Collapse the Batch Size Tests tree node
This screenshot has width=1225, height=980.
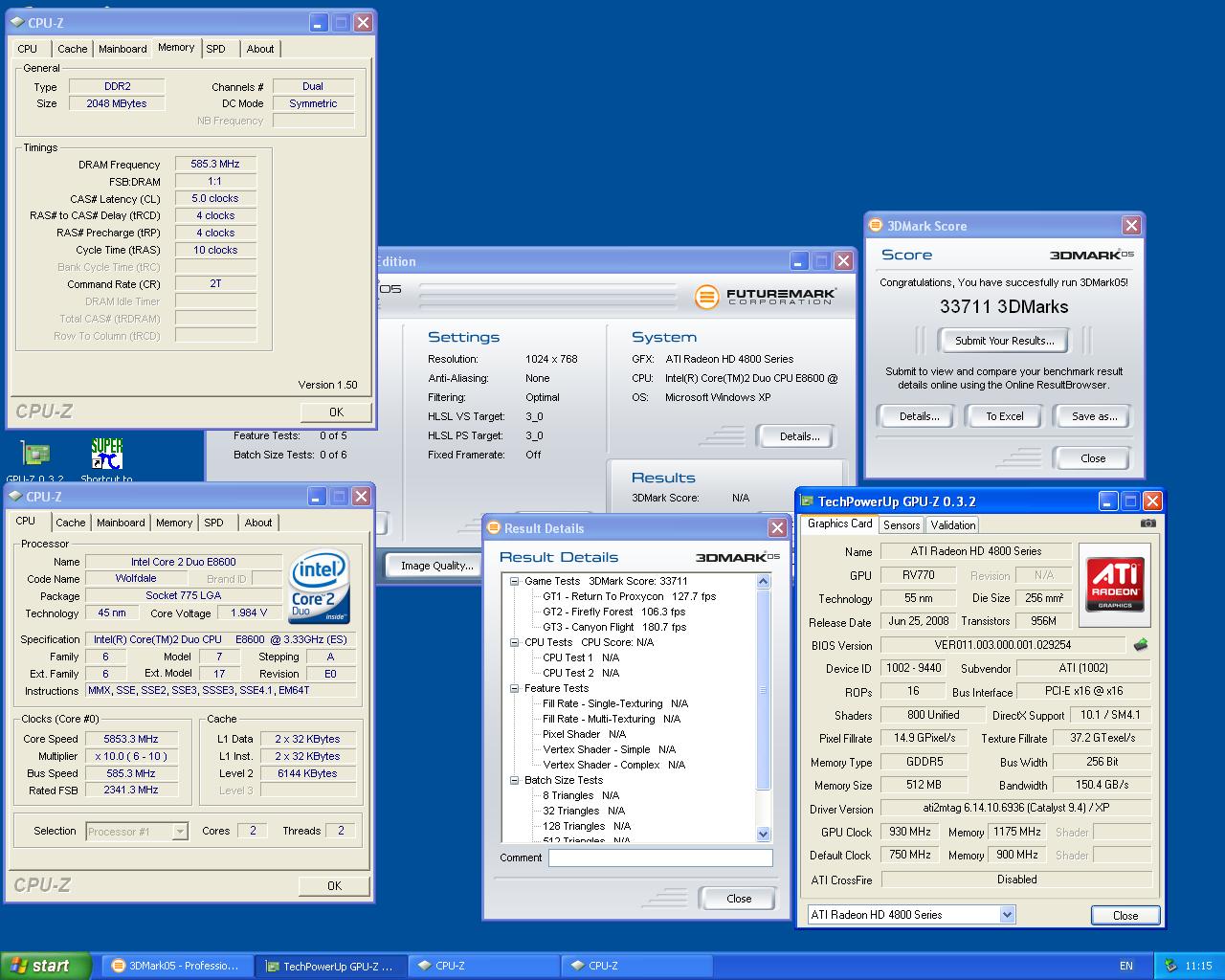pyautogui.click(x=514, y=780)
